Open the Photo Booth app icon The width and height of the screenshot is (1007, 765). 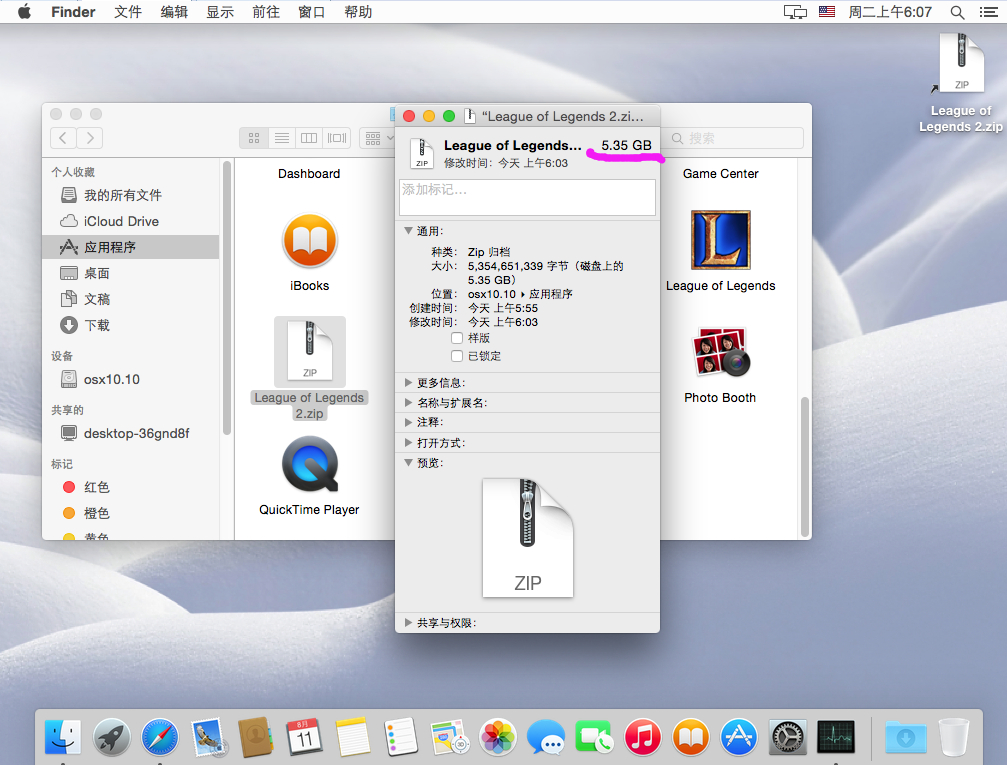721,352
